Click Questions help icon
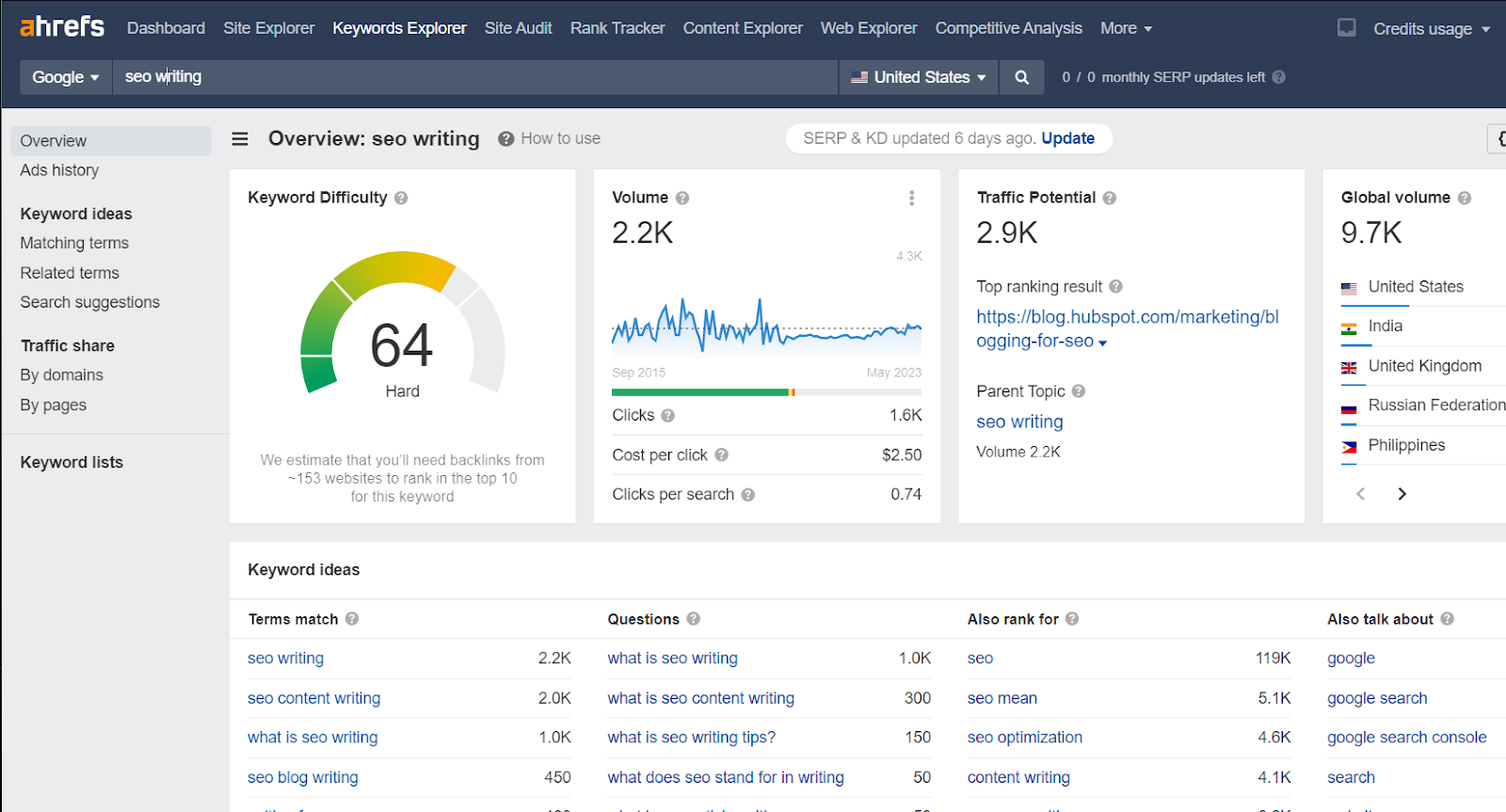 click(693, 619)
